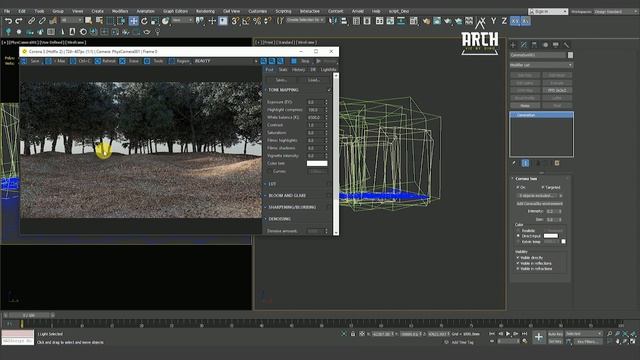The image size is (640, 360).
Task: Toggle Visible directly checkbox
Action: point(518,258)
